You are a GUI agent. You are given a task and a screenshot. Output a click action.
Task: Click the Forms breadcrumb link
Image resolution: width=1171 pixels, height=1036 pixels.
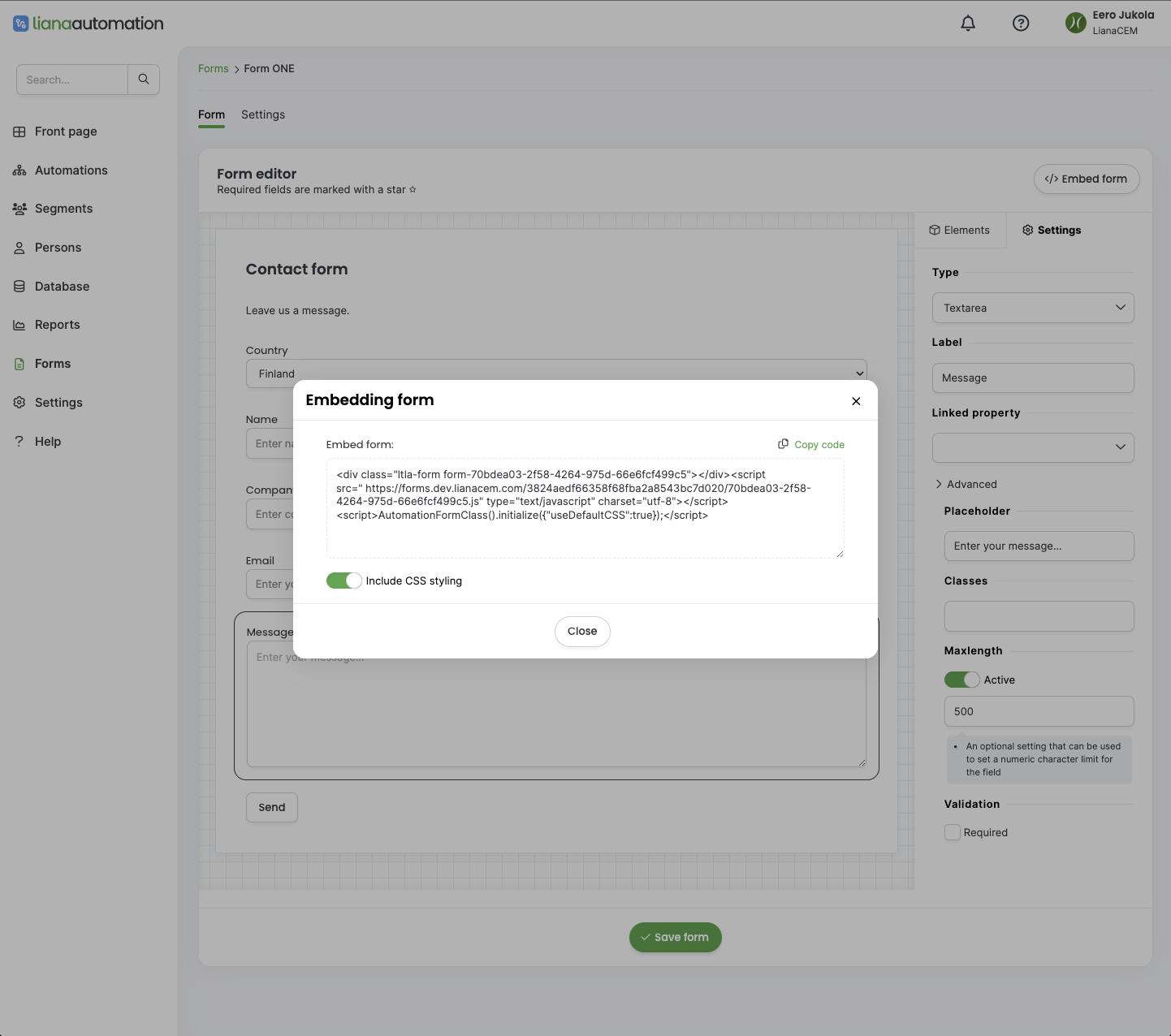(214, 69)
